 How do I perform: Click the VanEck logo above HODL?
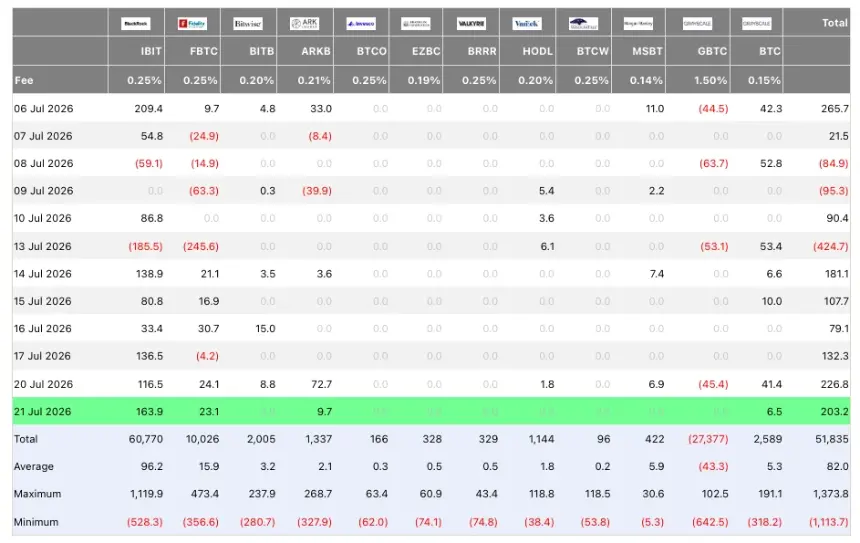[x=527, y=24]
